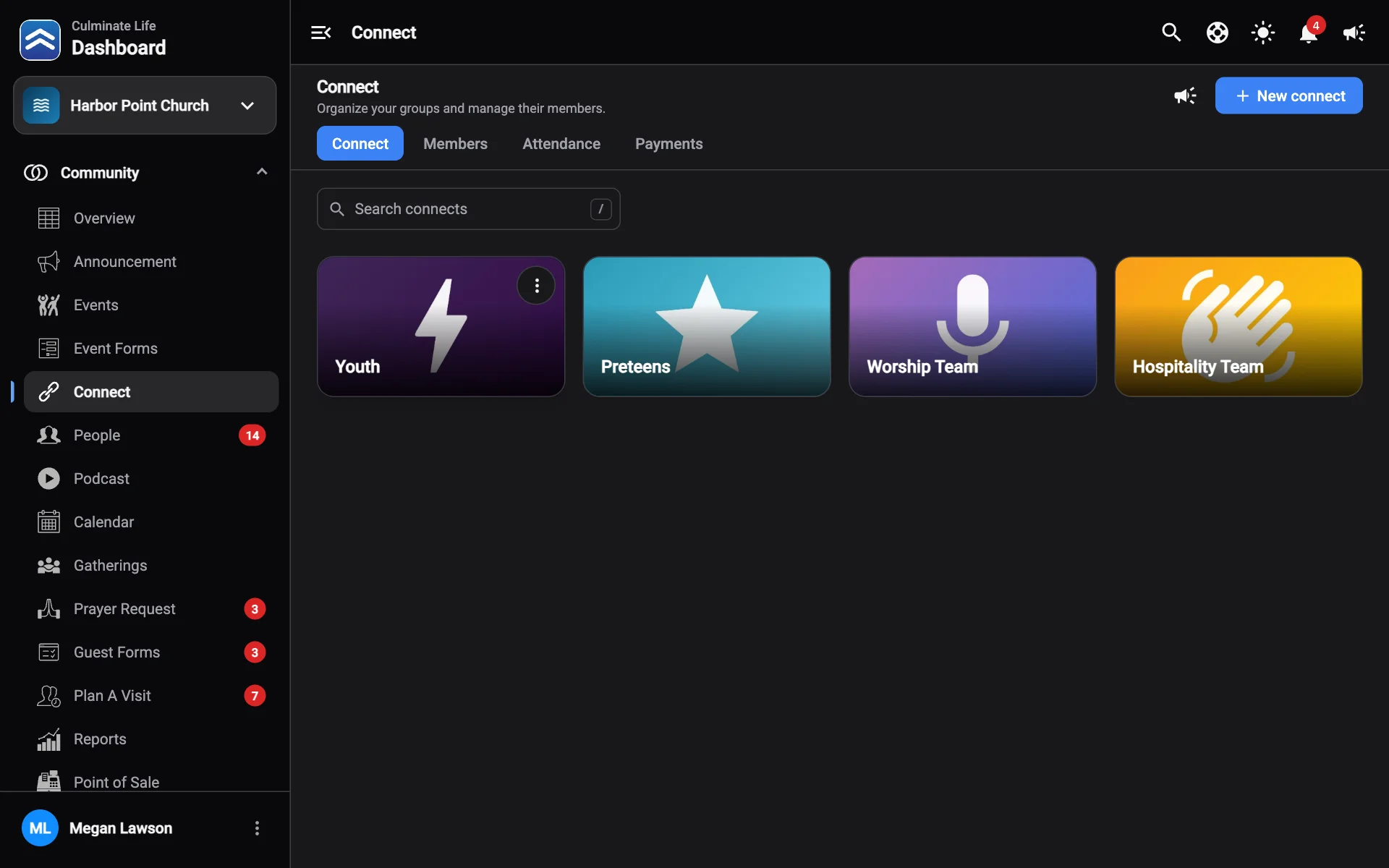
Task: Collapse the Community section chevron
Action: 262,172
